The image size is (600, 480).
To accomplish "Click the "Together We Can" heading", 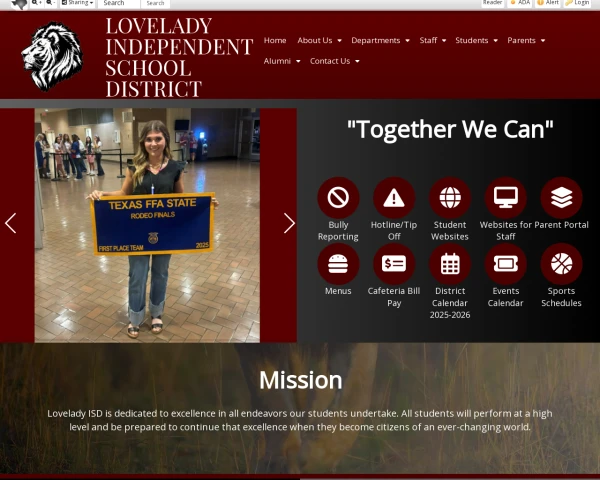I will coord(450,129).
